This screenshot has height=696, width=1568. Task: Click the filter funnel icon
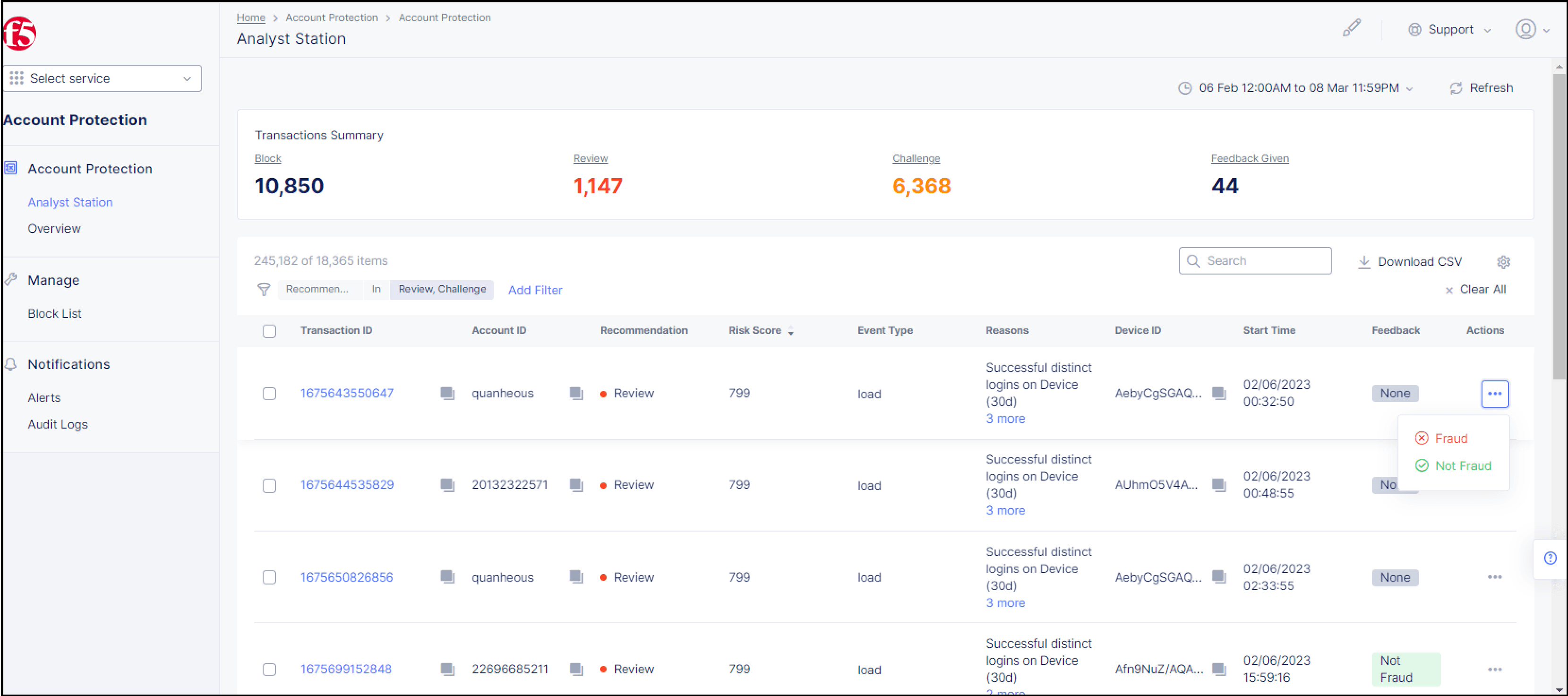pyautogui.click(x=264, y=290)
